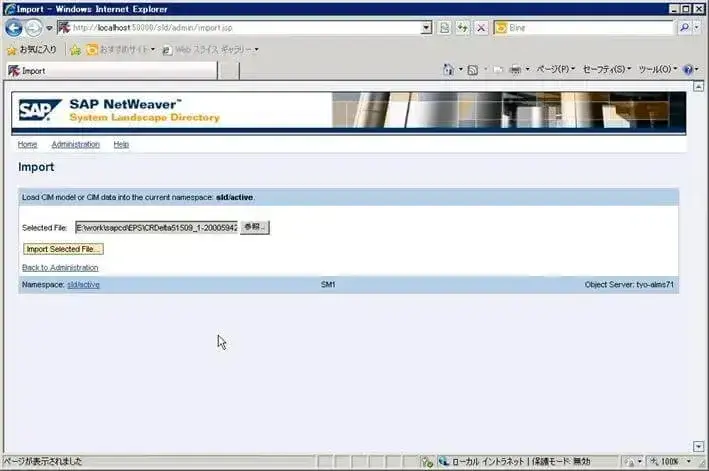This screenshot has height=471, width=709.
Task: Click the Home icon in command bar
Action: [x=448, y=70]
